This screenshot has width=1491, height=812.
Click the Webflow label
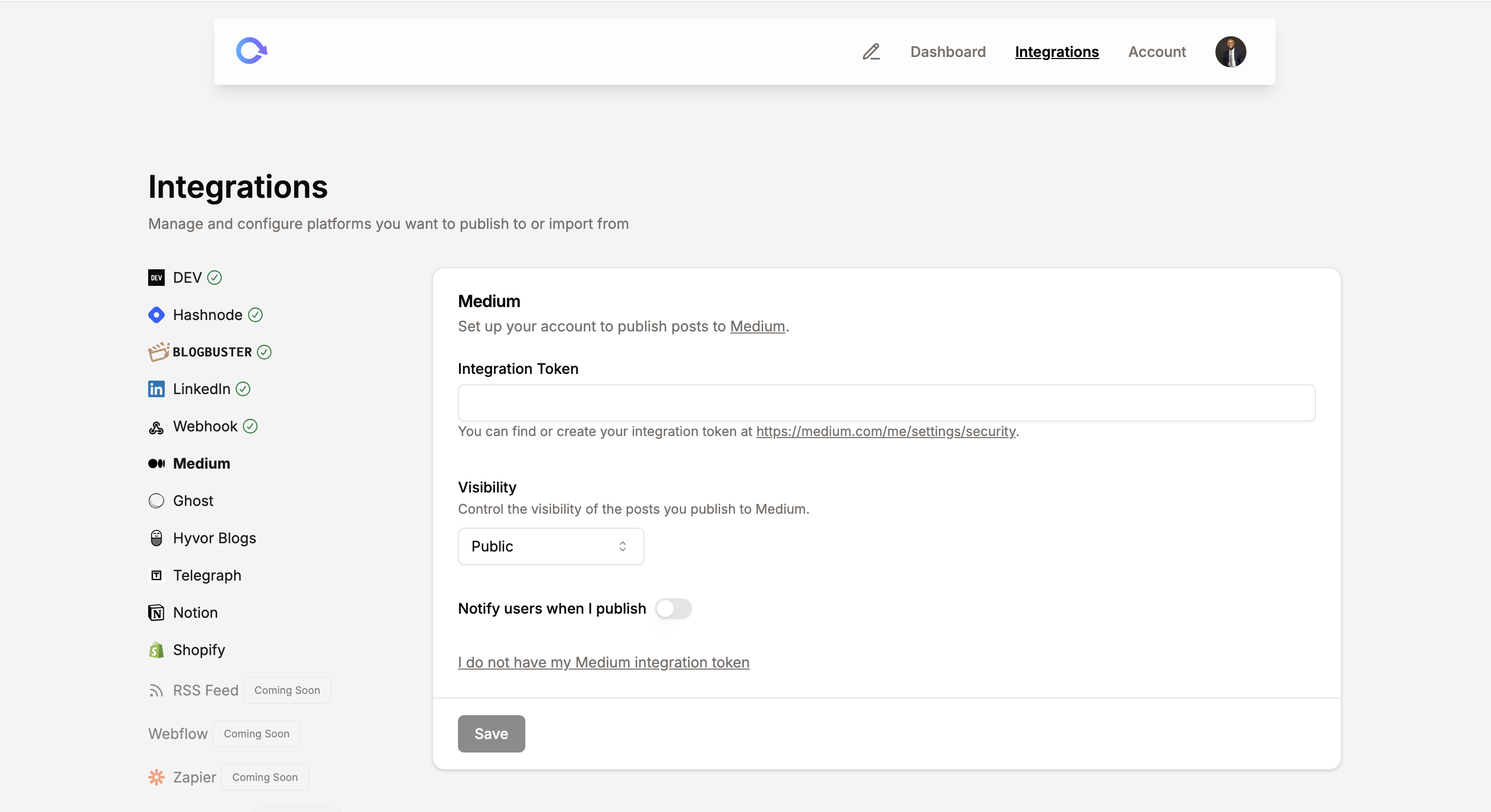tap(178, 734)
